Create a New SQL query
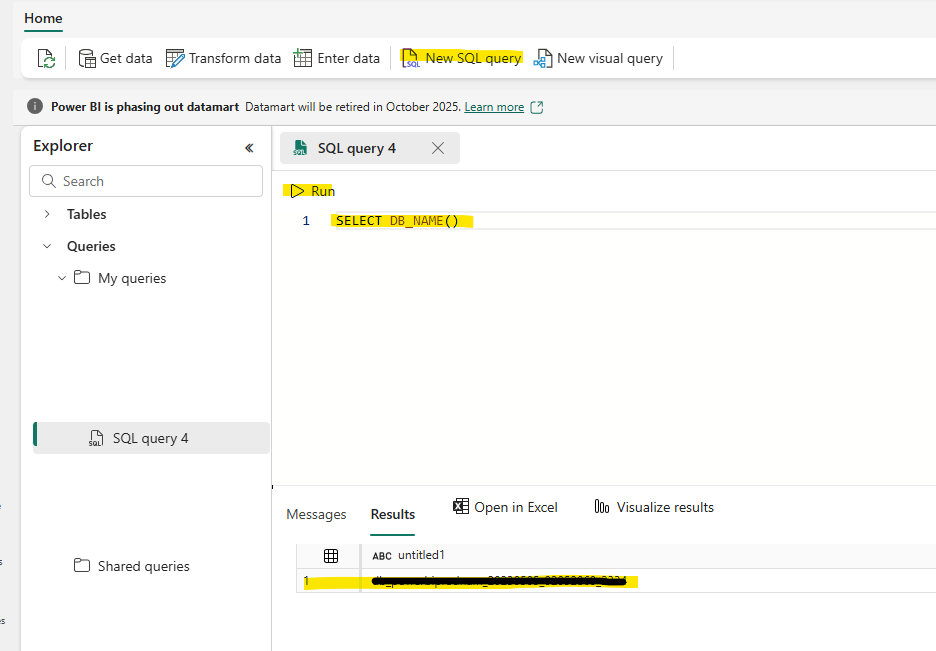The width and height of the screenshot is (936, 651). point(462,58)
